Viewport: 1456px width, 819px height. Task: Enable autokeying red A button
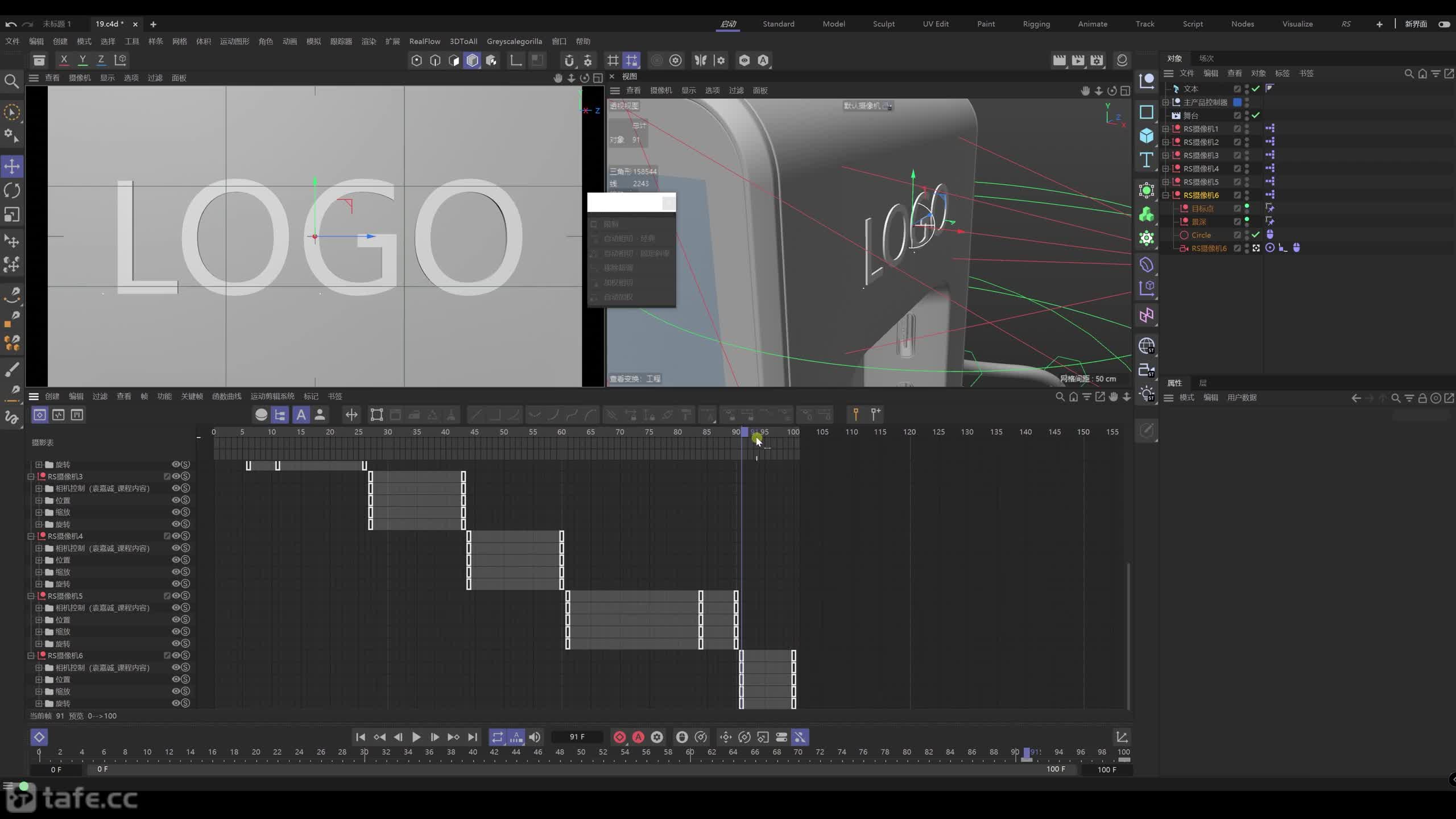tap(638, 737)
